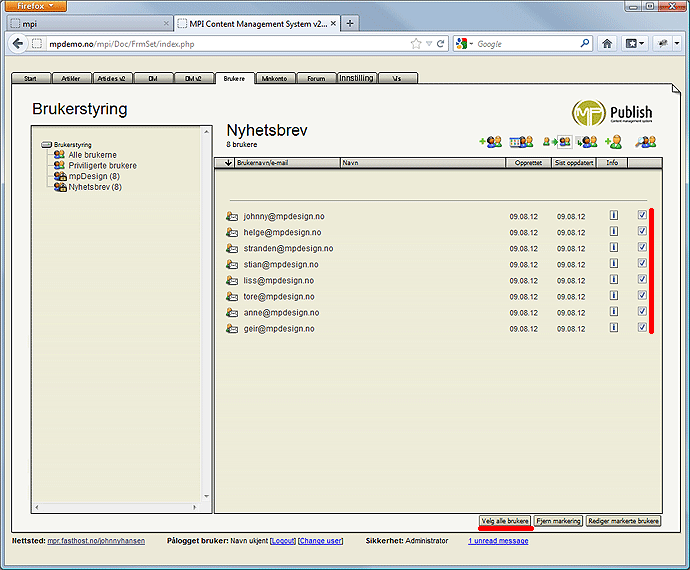Click the Google search input field
The height and width of the screenshot is (570, 690).
click(526, 44)
